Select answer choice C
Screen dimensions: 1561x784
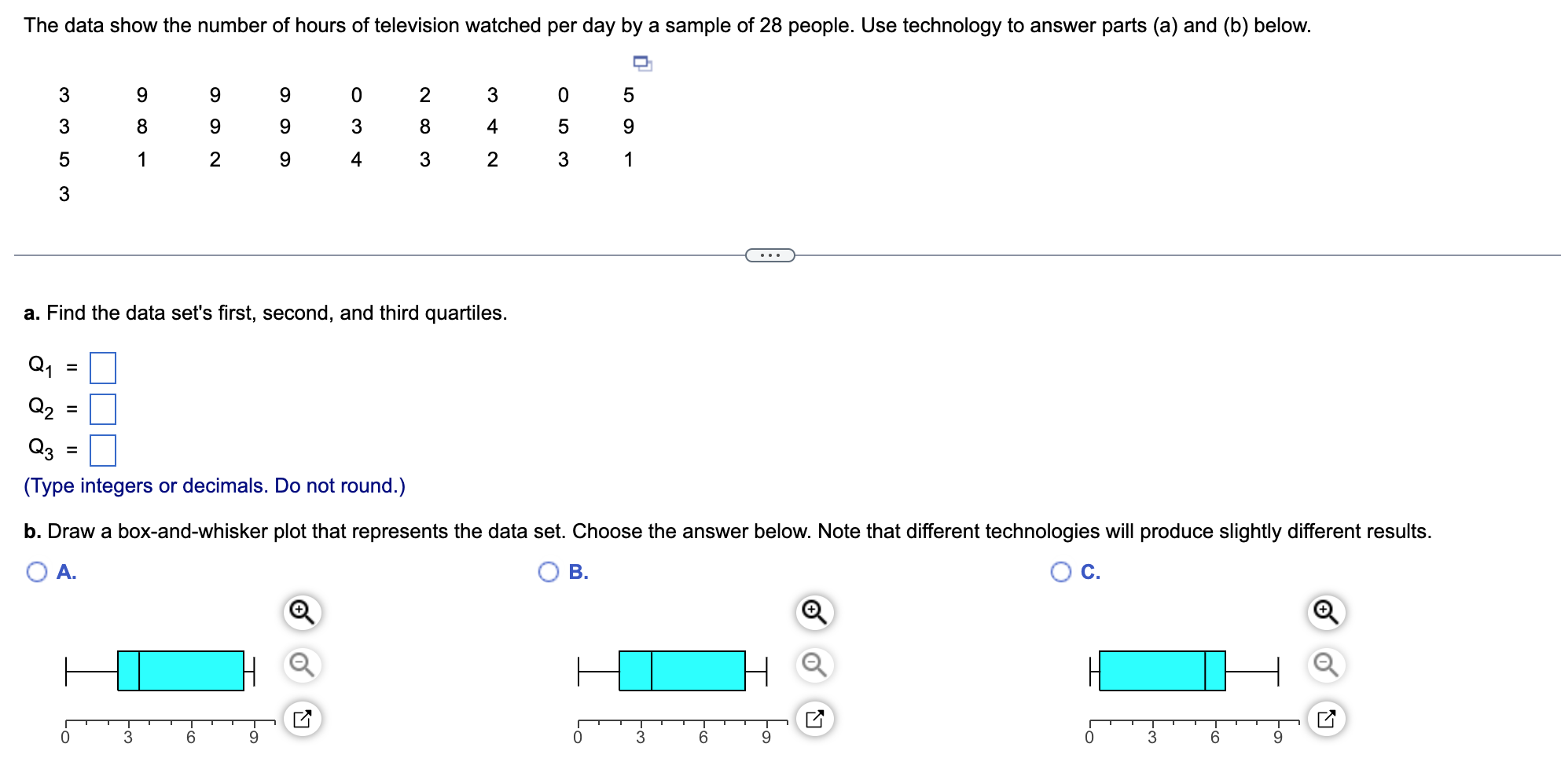pos(1060,572)
